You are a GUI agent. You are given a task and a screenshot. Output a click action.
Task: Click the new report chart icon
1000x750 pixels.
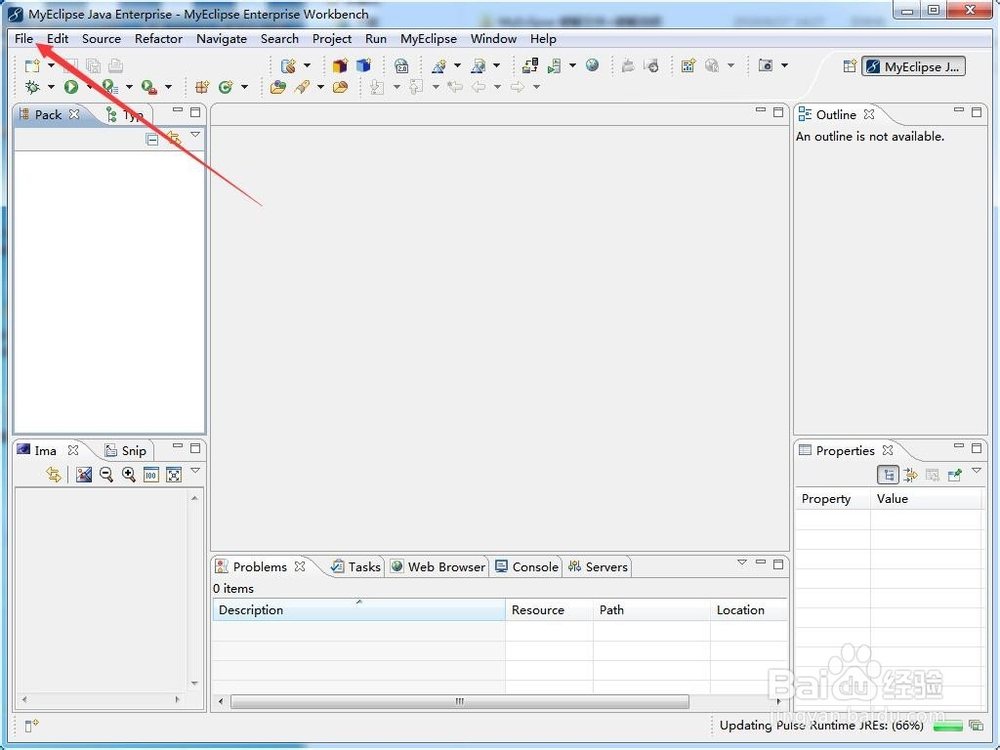pos(688,66)
